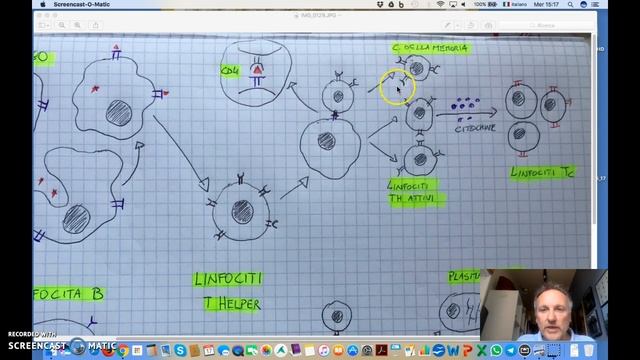Image resolution: width=640 pixels, height=360 pixels.
Task: Open Preview sidebar view dropdown
Action: pos(44,25)
